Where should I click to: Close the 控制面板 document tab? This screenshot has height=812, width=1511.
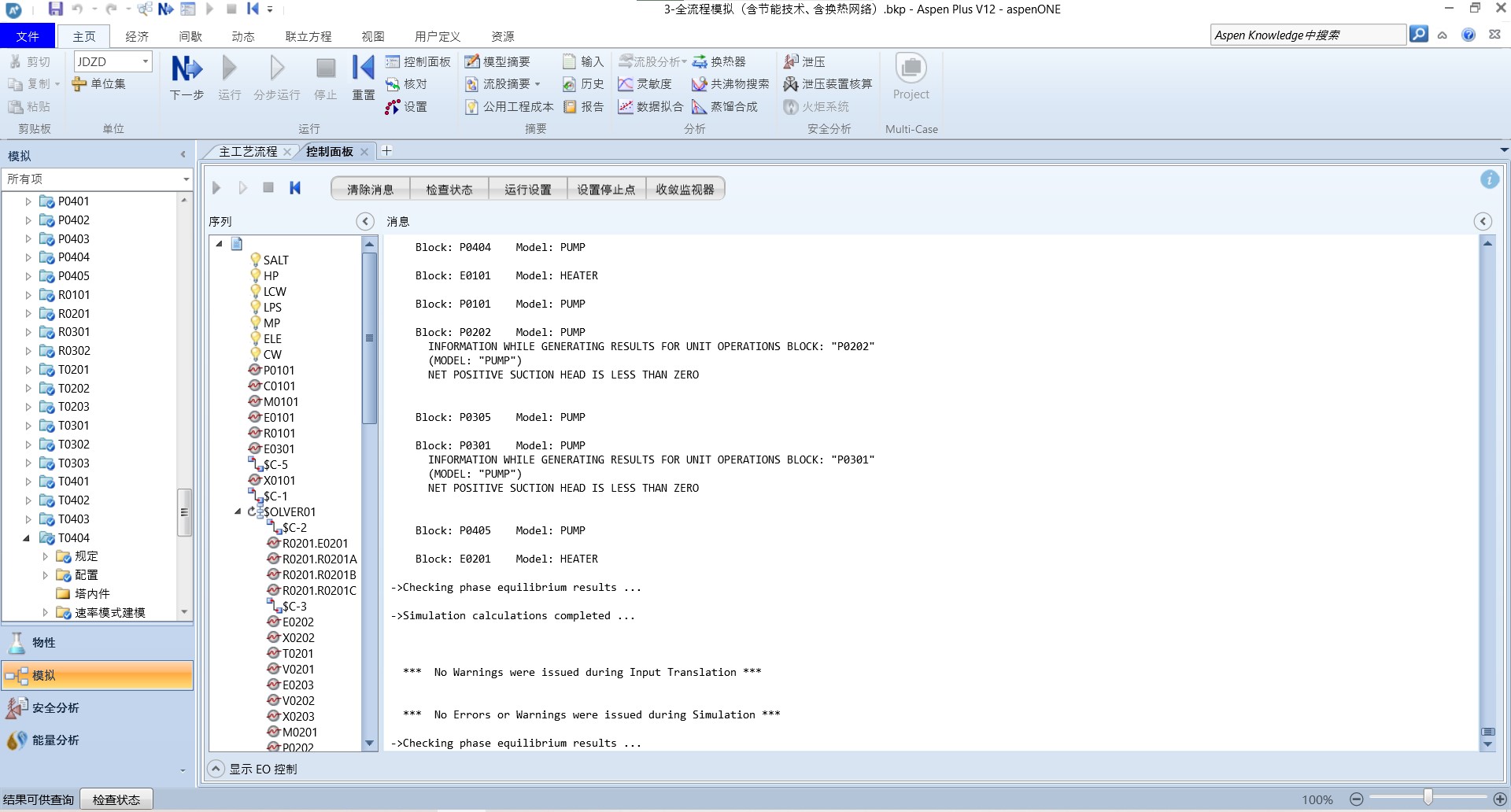(x=364, y=152)
